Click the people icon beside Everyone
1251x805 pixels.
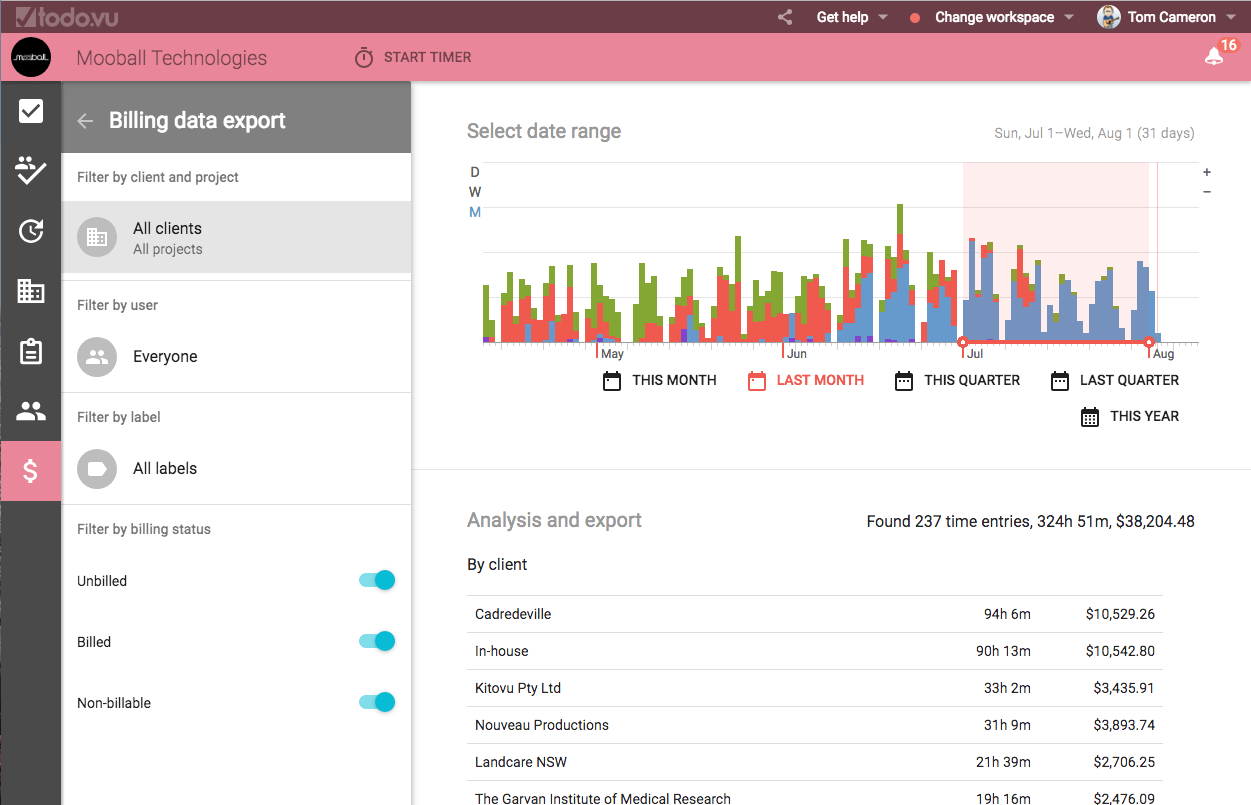point(97,357)
